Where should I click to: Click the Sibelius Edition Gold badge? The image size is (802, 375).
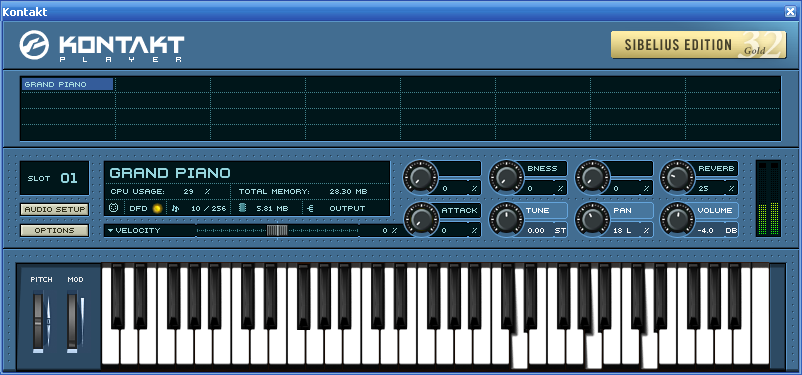699,45
